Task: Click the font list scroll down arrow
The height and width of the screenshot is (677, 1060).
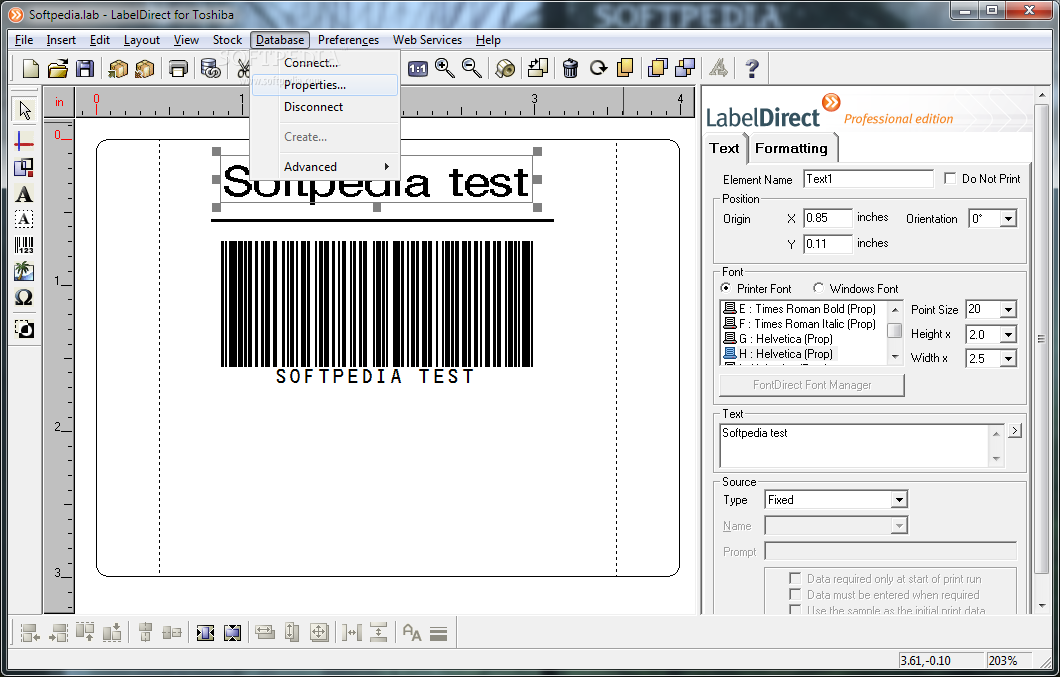Action: point(895,356)
